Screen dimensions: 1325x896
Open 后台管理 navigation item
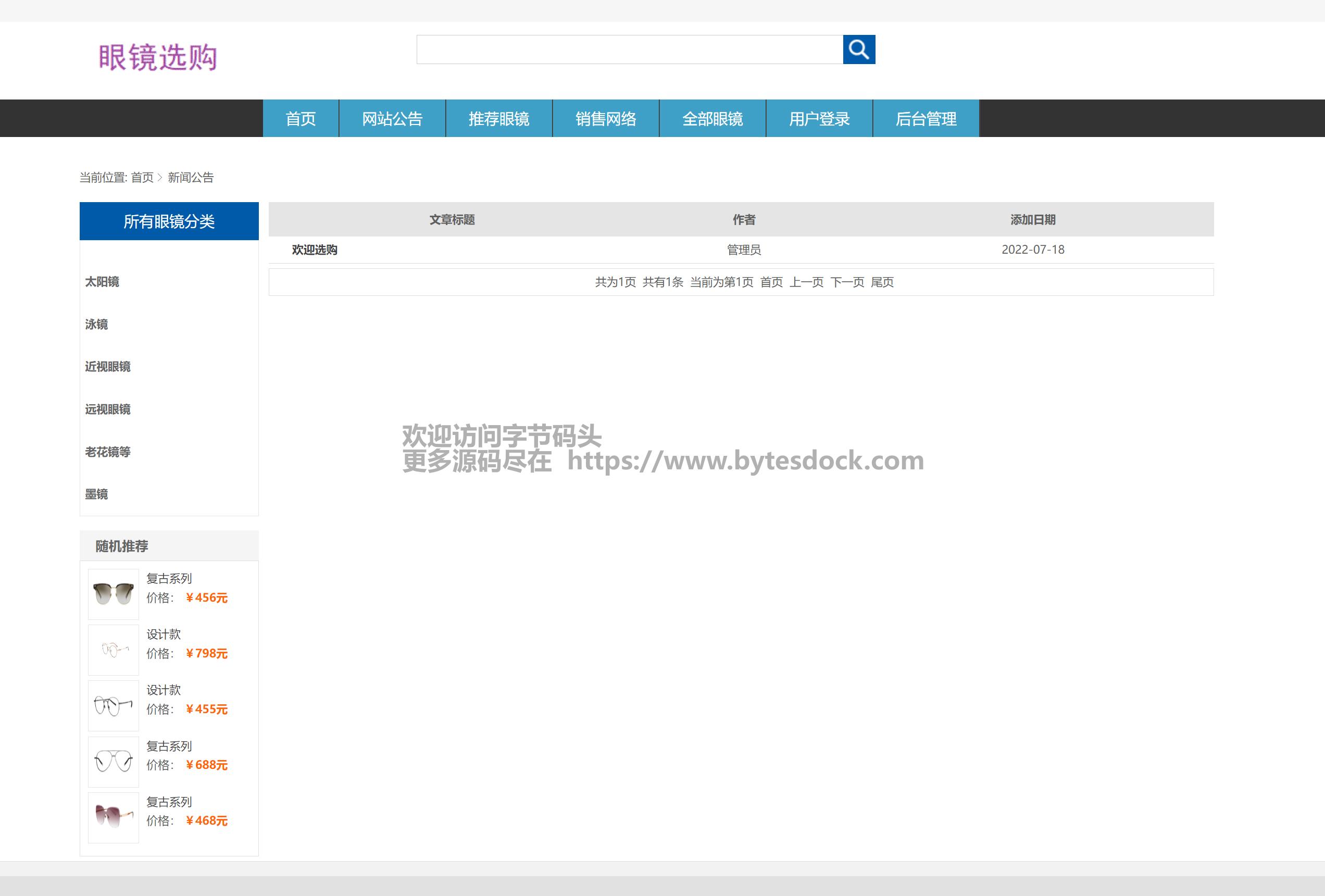(x=926, y=119)
